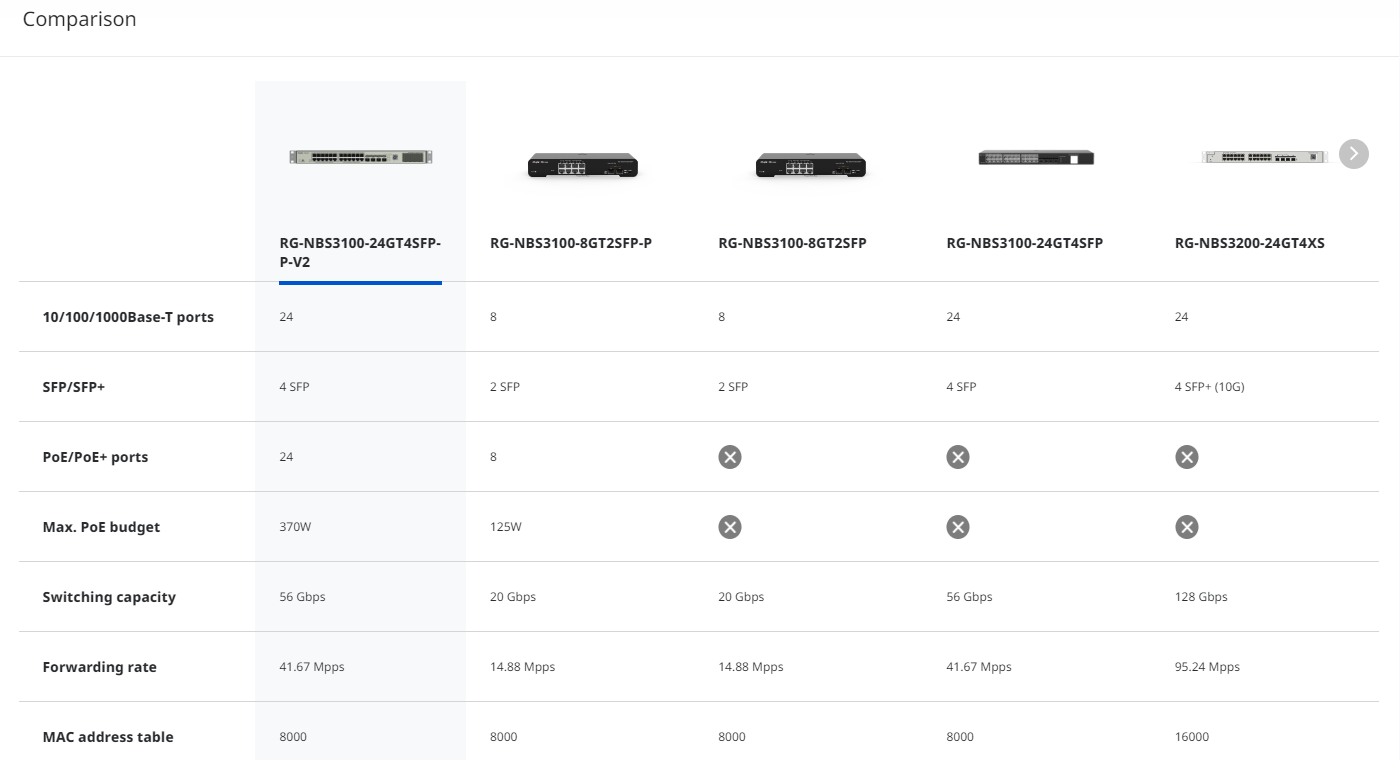Click the SFP/SFP+ row label
Image resolution: width=1400 pixels, height=760 pixels.
74,387
